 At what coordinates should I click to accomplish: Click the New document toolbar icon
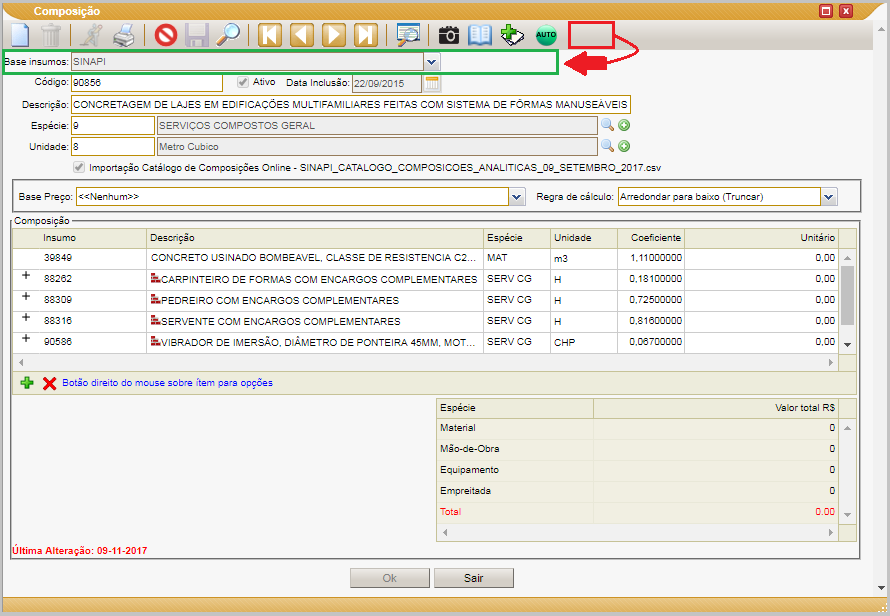[x=20, y=35]
